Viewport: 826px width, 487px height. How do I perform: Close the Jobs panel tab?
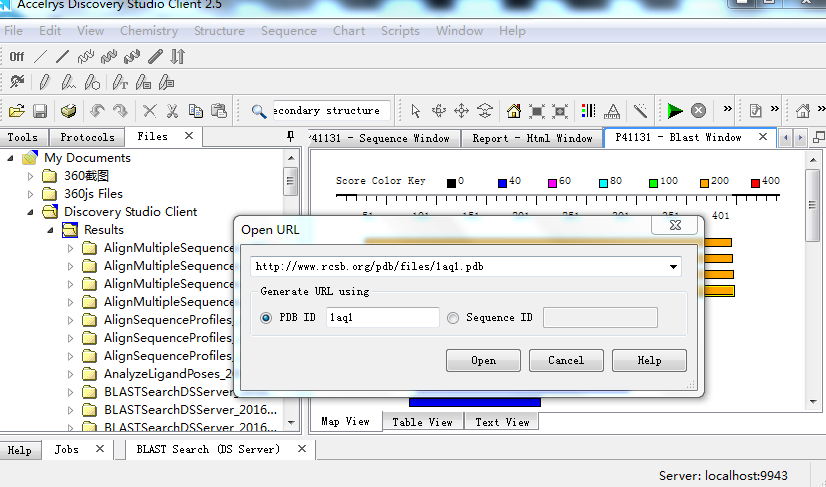(x=100, y=449)
